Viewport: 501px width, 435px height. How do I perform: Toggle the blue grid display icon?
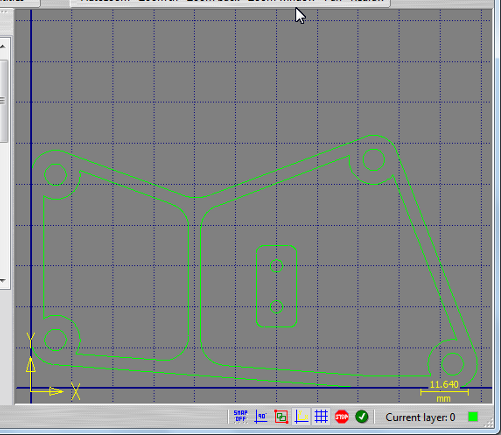[x=321, y=417]
